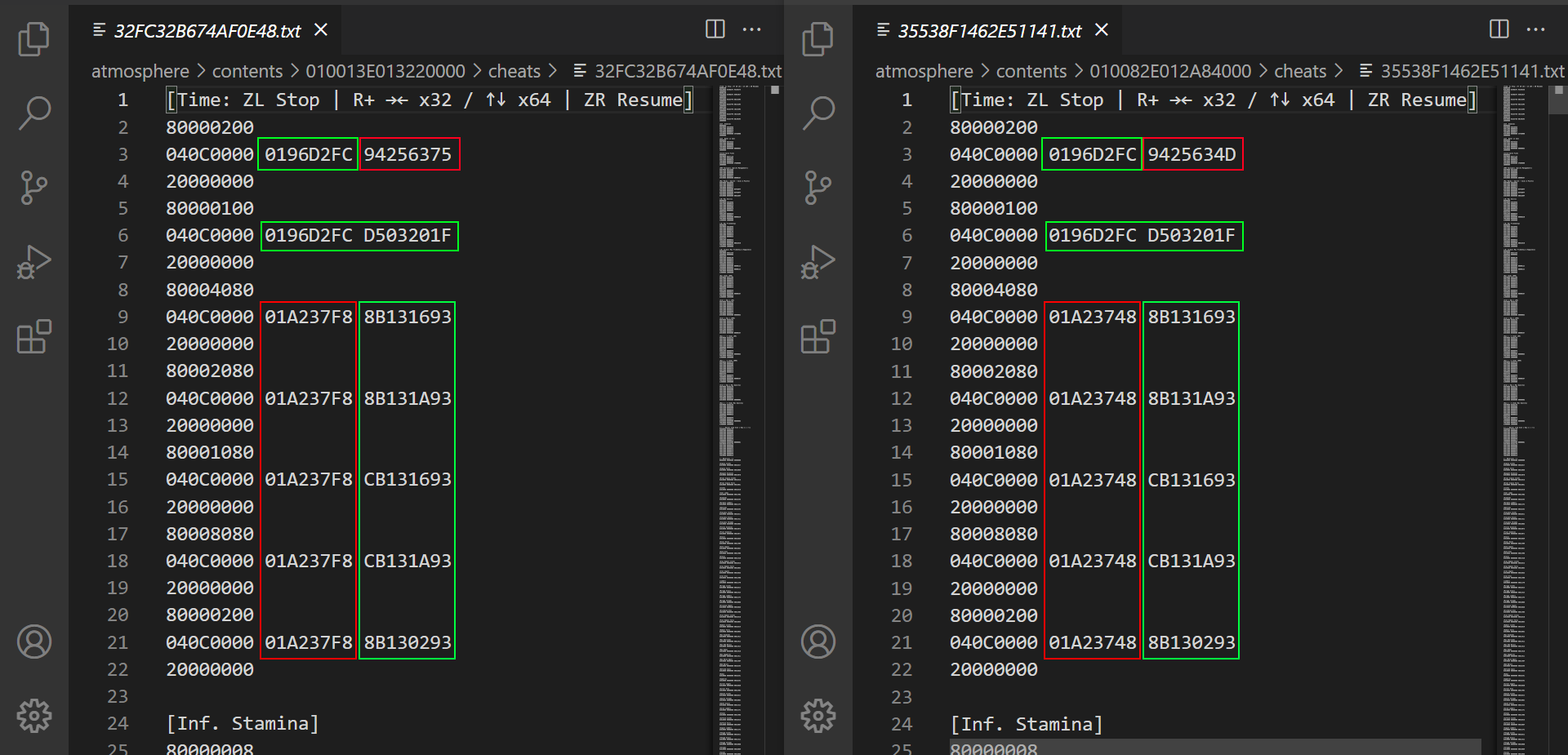
Task: Click D503201F value in right editor
Action: [x=1192, y=235]
